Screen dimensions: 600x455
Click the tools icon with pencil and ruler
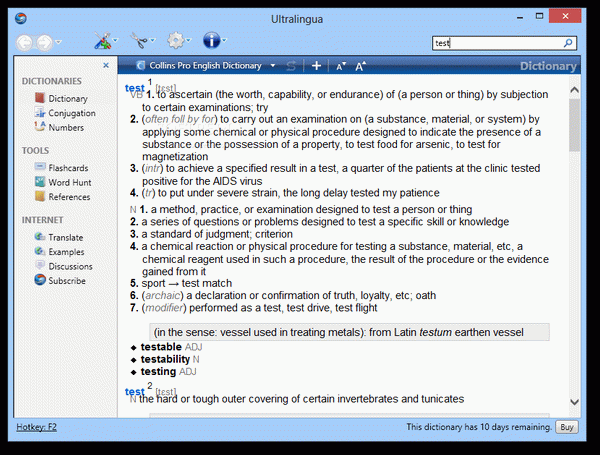pos(102,41)
